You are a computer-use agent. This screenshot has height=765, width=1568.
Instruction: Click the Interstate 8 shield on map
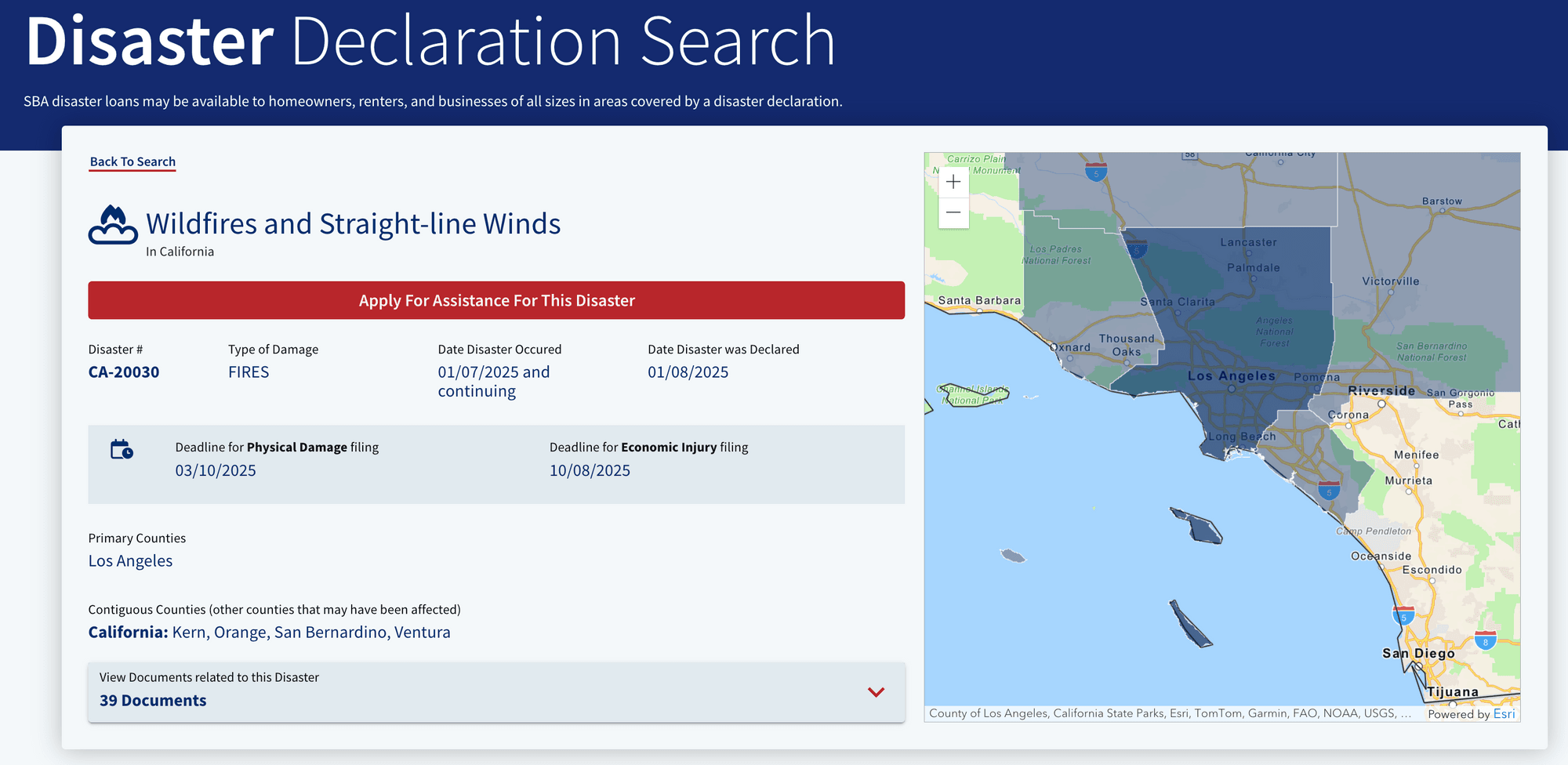(x=1485, y=640)
